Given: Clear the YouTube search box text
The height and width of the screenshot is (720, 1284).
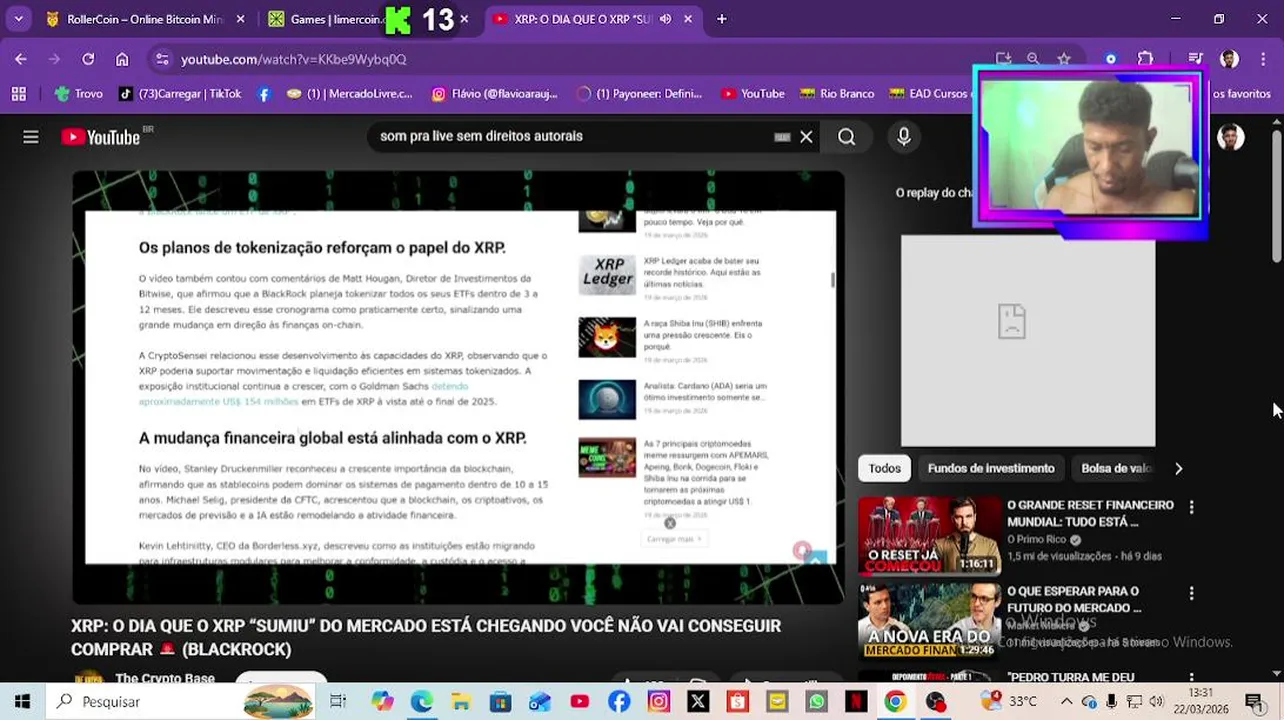Looking at the screenshot, I should click(806, 137).
